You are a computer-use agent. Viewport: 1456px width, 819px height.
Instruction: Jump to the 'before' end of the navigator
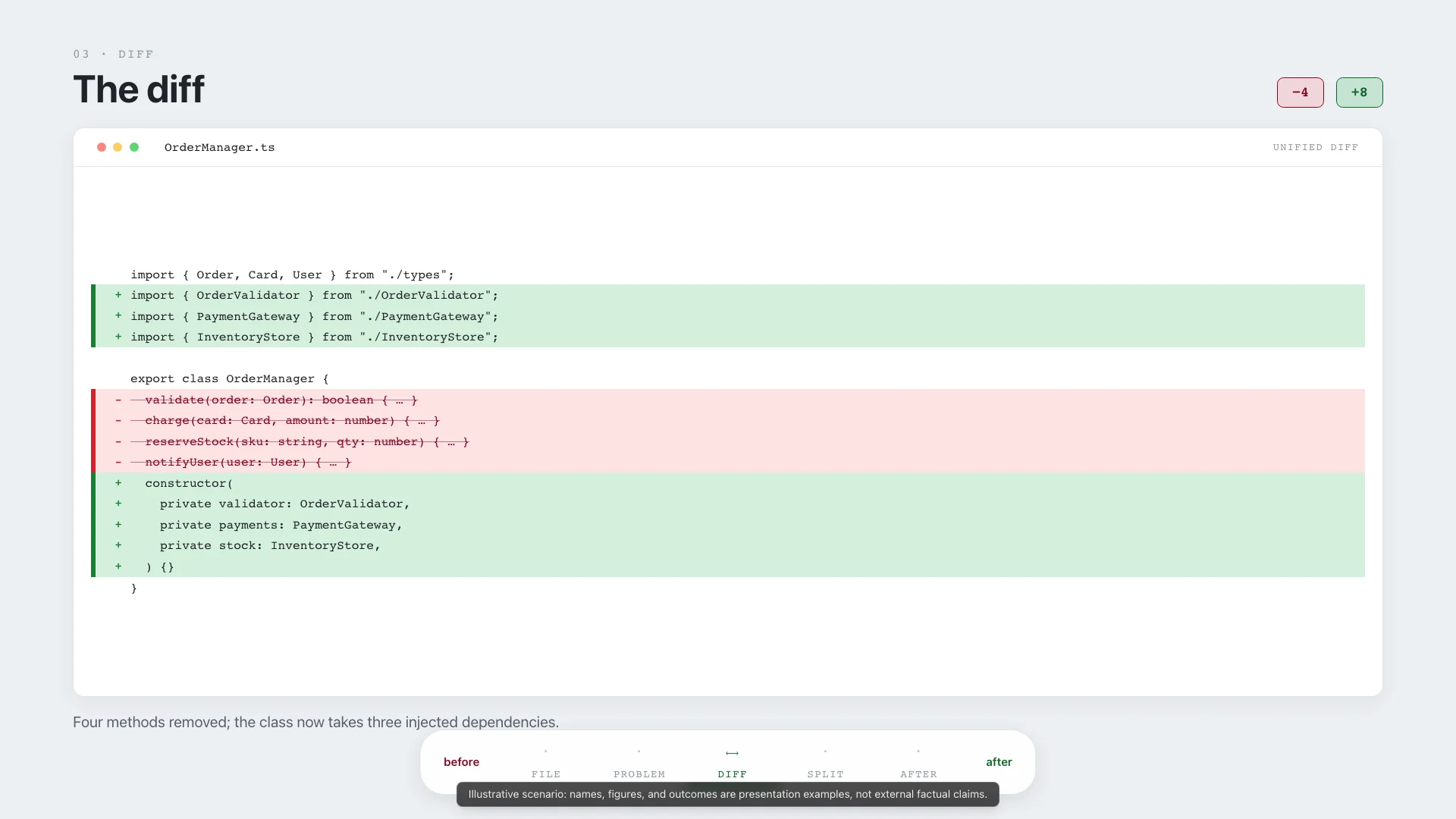point(461,762)
